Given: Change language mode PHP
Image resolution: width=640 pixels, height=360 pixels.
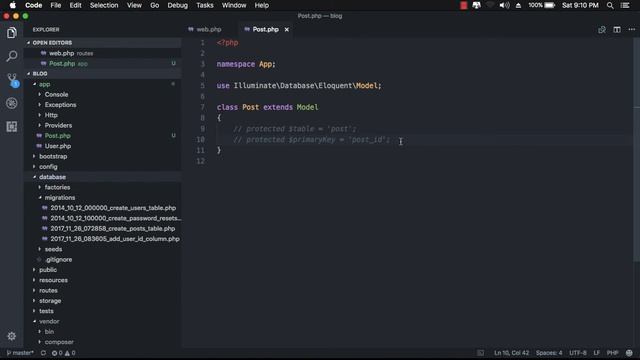Looking at the screenshot, I should point(612,353).
